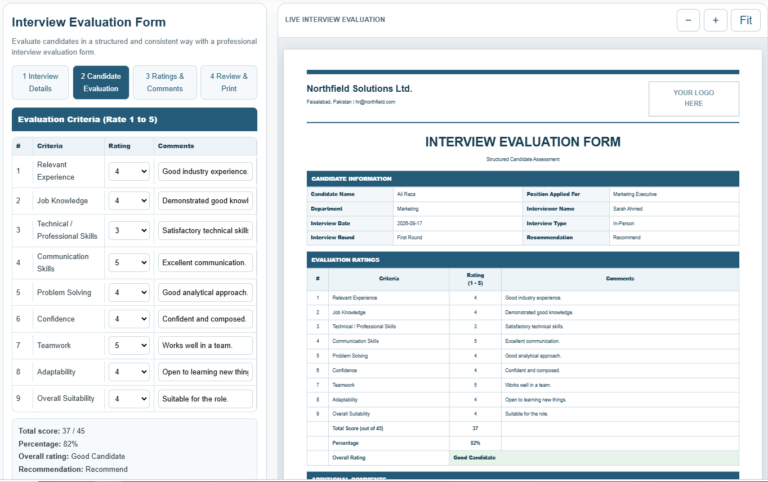Click the 'EVALUATION RATINGS' section header
Screen dimensions: 768x482
523,260
